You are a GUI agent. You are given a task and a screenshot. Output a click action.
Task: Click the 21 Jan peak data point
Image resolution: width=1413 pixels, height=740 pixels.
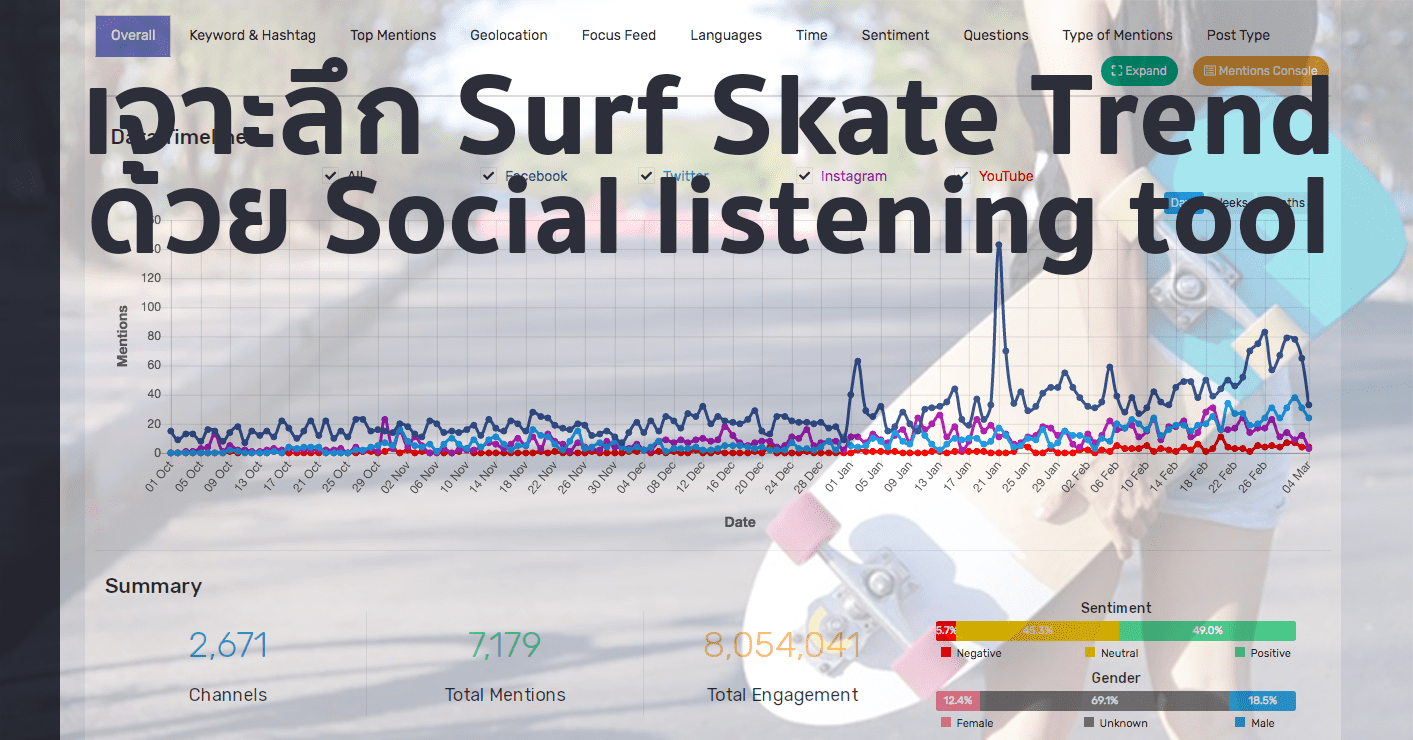pos(998,244)
